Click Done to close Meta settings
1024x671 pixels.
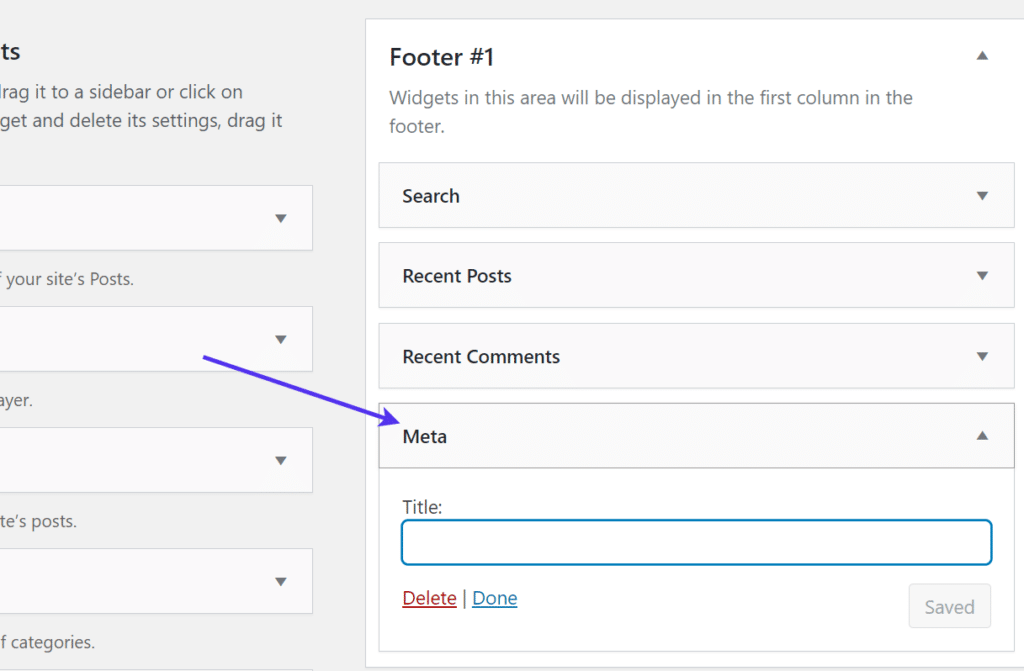click(x=494, y=598)
